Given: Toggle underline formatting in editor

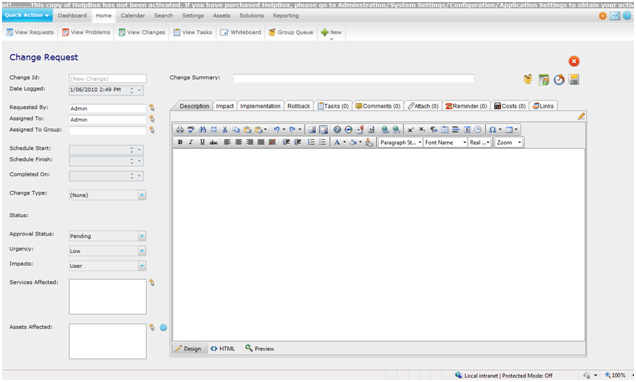Looking at the screenshot, I should [202, 142].
